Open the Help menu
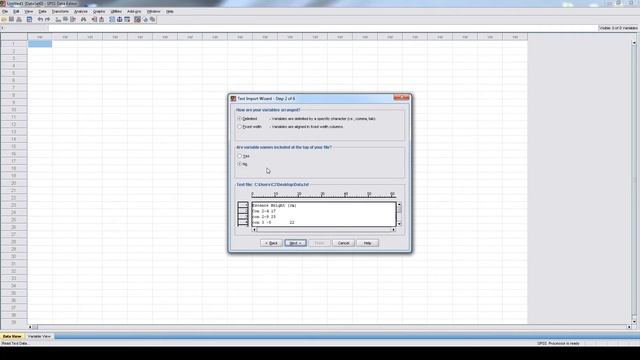The height and width of the screenshot is (360, 640). [x=170, y=11]
